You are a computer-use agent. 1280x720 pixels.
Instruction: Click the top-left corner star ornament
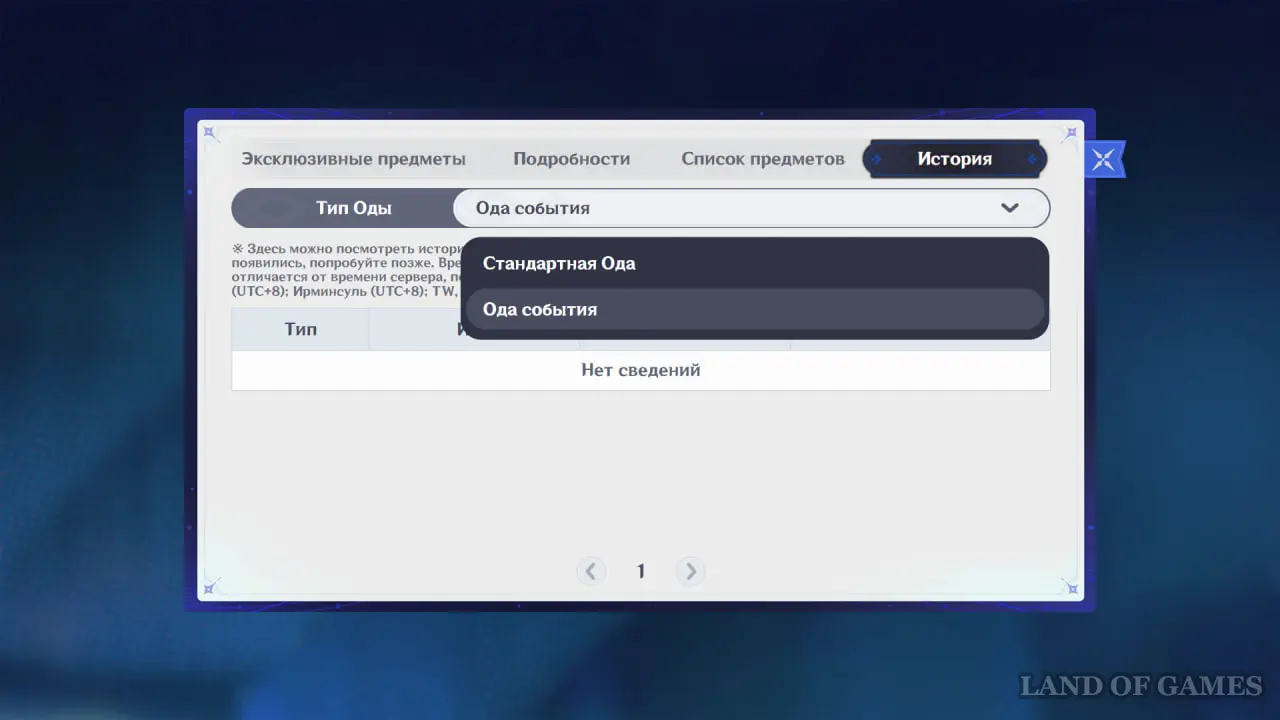point(210,133)
